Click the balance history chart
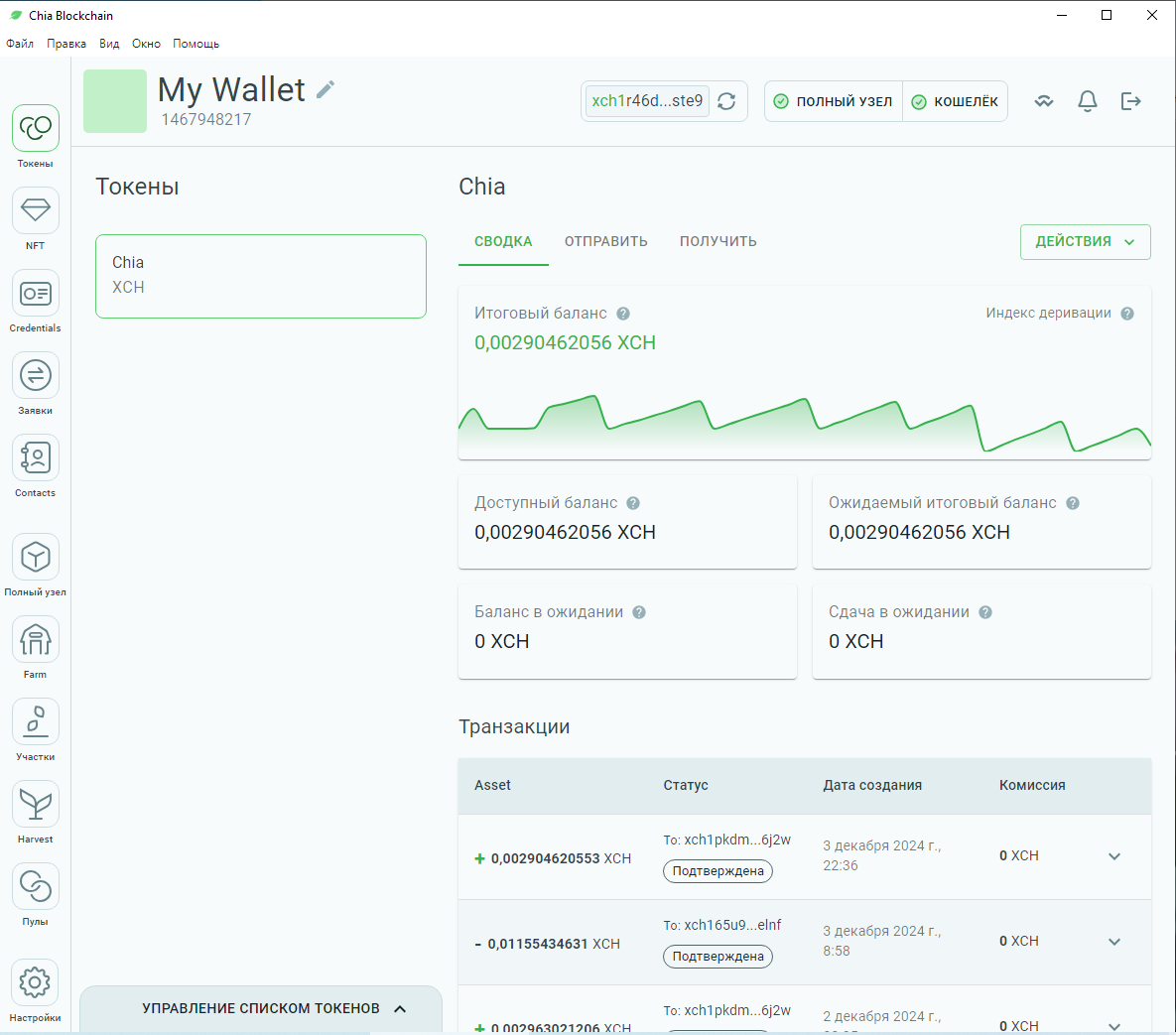Screen dimensions: 1176x1035 [804, 426]
